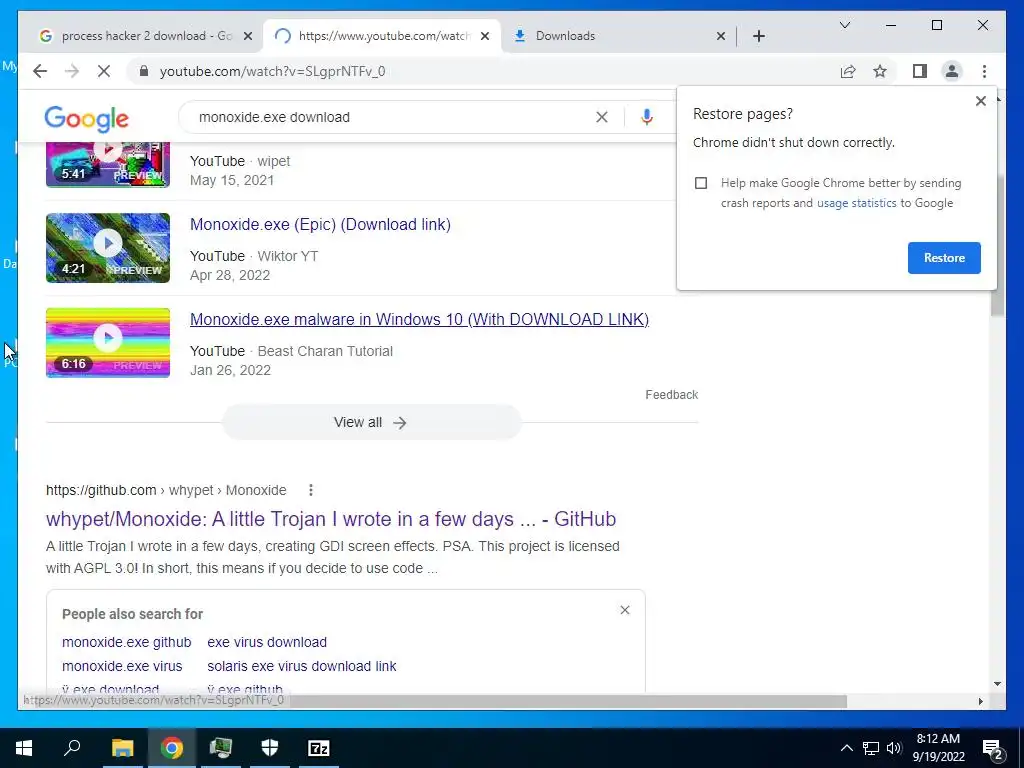Open Windows Security from the taskbar
This screenshot has height=768, width=1024.
point(270,748)
